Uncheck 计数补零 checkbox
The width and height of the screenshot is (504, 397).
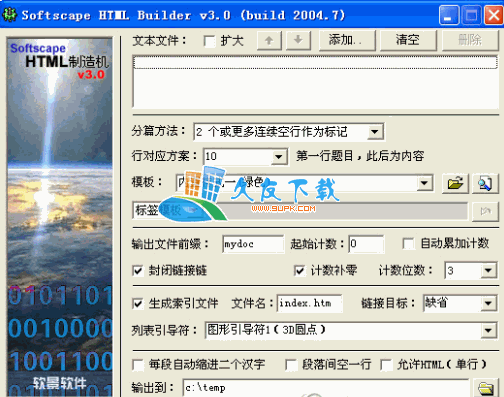pyautogui.click(x=299, y=270)
